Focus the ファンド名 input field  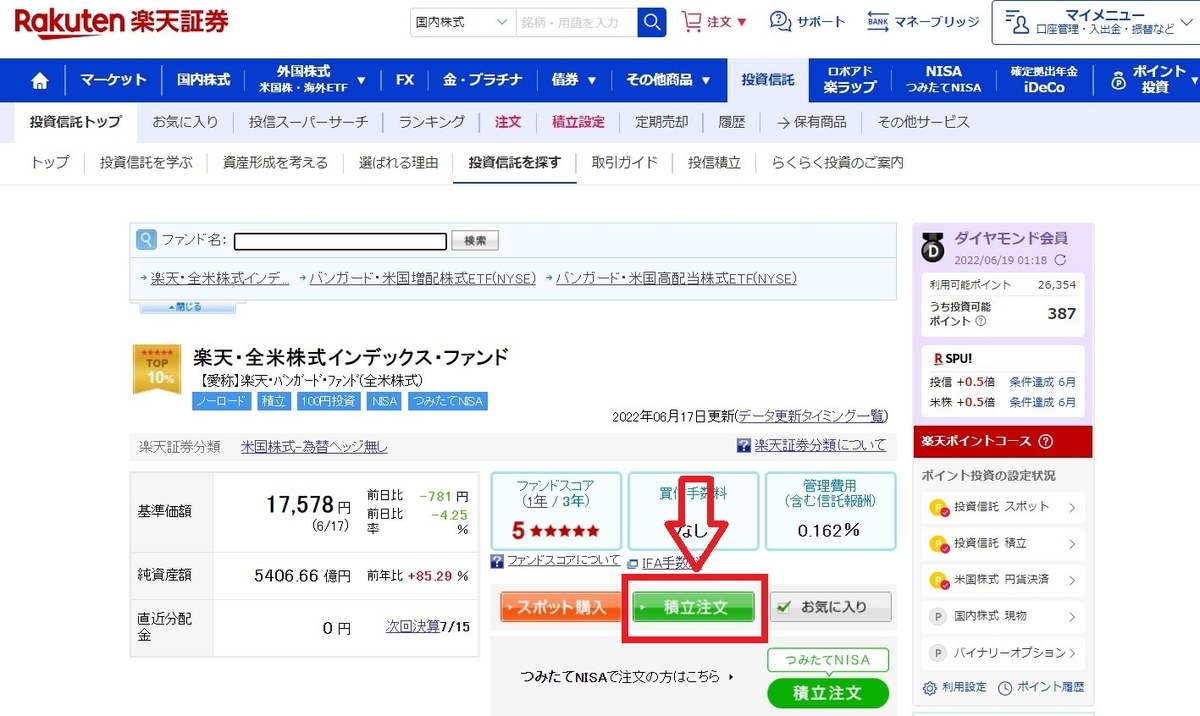[339, 241]
